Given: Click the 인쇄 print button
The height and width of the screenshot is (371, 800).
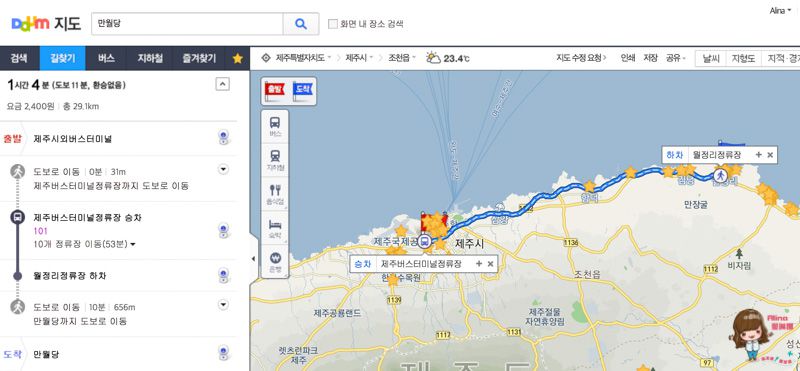Looking at the screenshot, I should (x=628, y=58).
